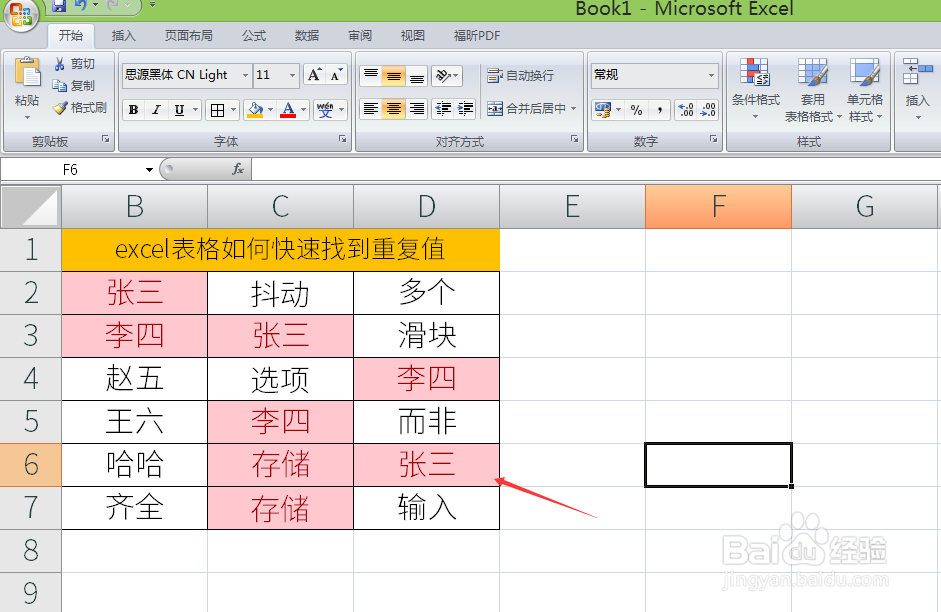Toggle Italic formatting

coord(157,110)
